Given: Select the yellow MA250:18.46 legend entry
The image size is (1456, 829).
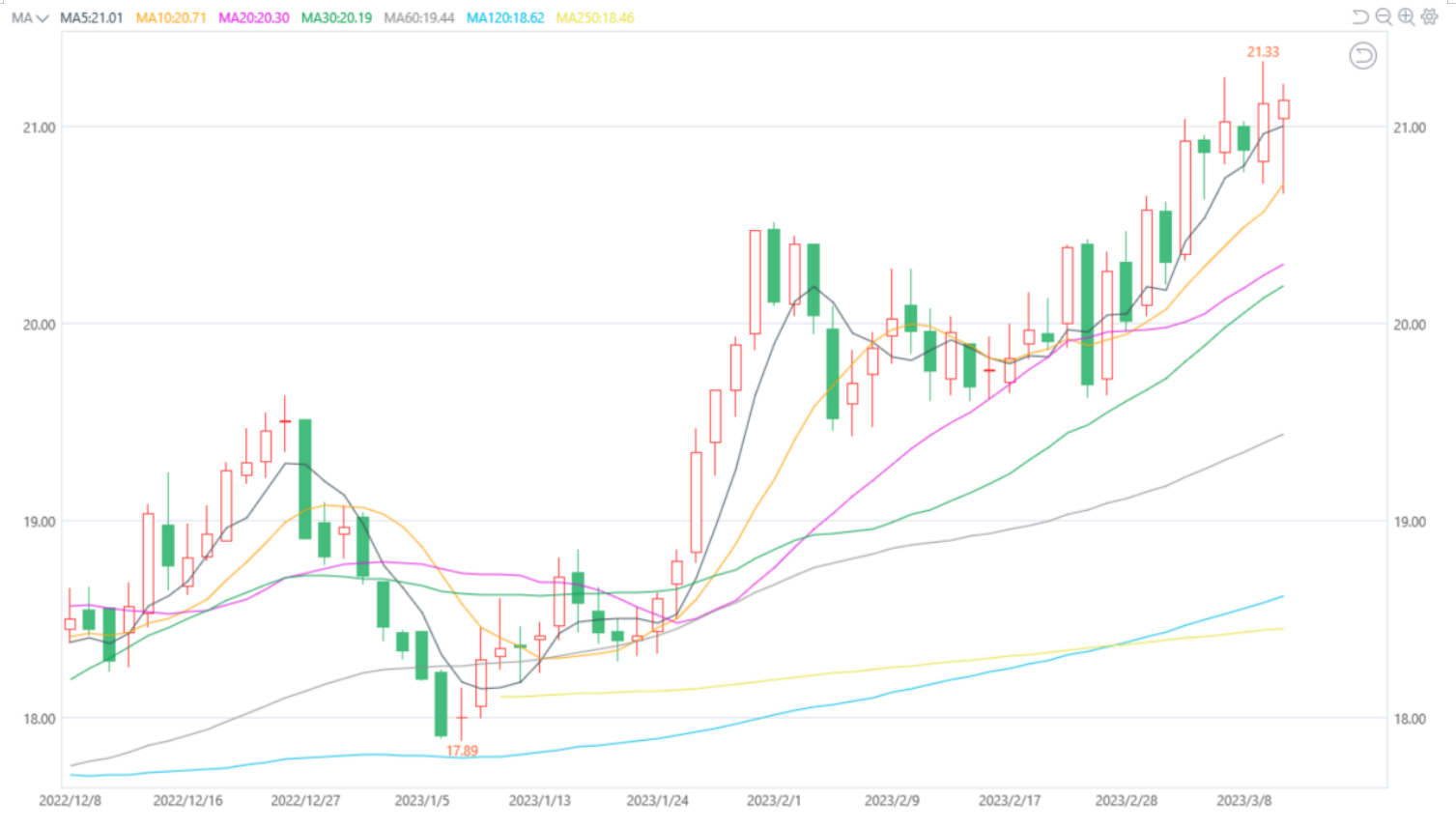Looking at the screenshot, I should 595,17.
